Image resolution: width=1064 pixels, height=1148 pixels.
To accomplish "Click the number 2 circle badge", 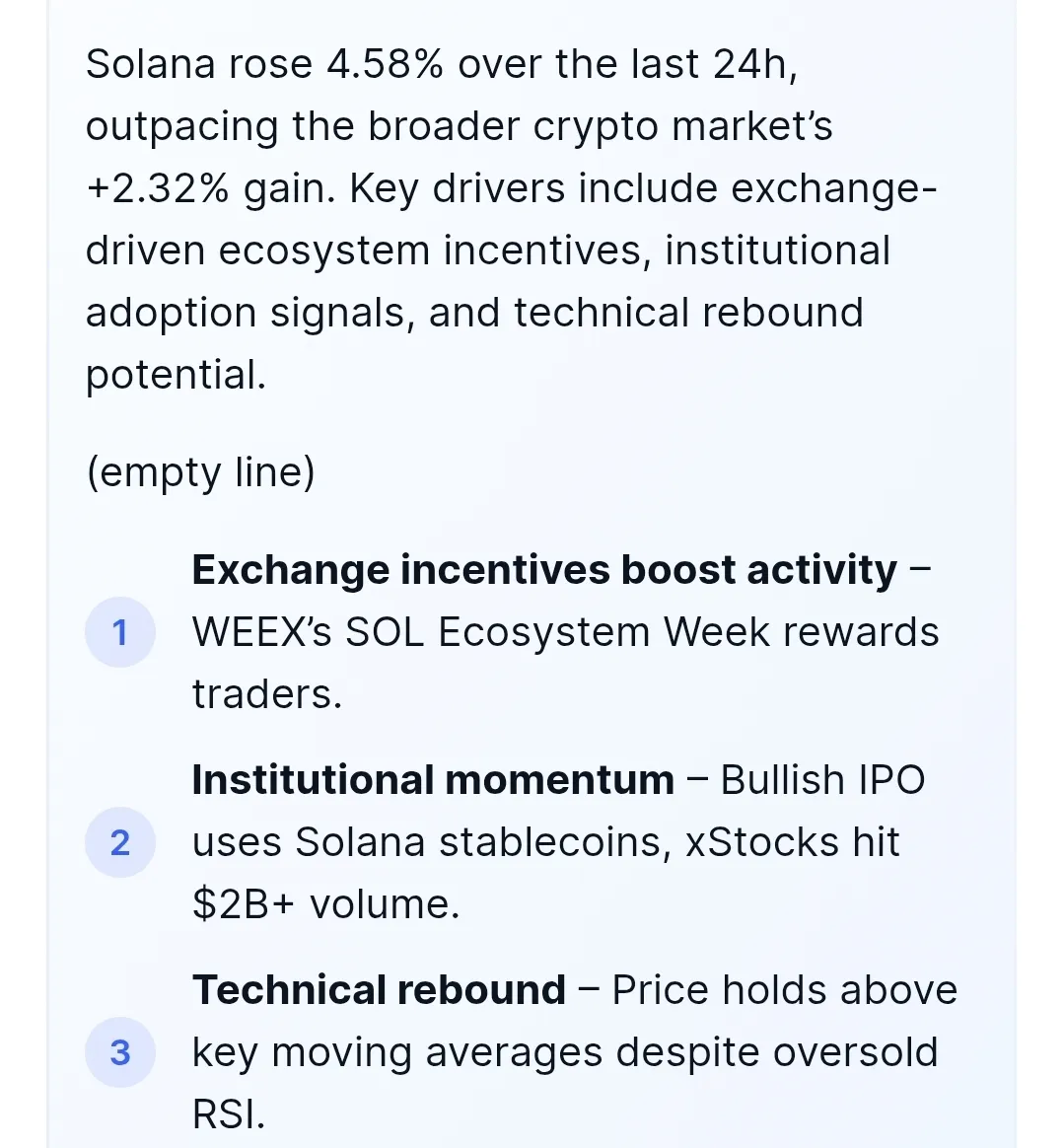I will point(120,842).
